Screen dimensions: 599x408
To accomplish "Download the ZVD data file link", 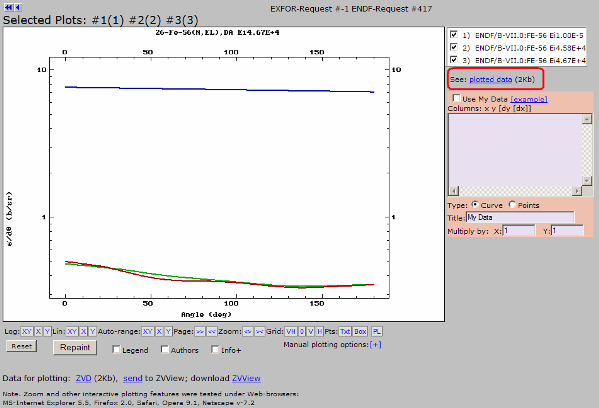I will click(x=83, y=378).
